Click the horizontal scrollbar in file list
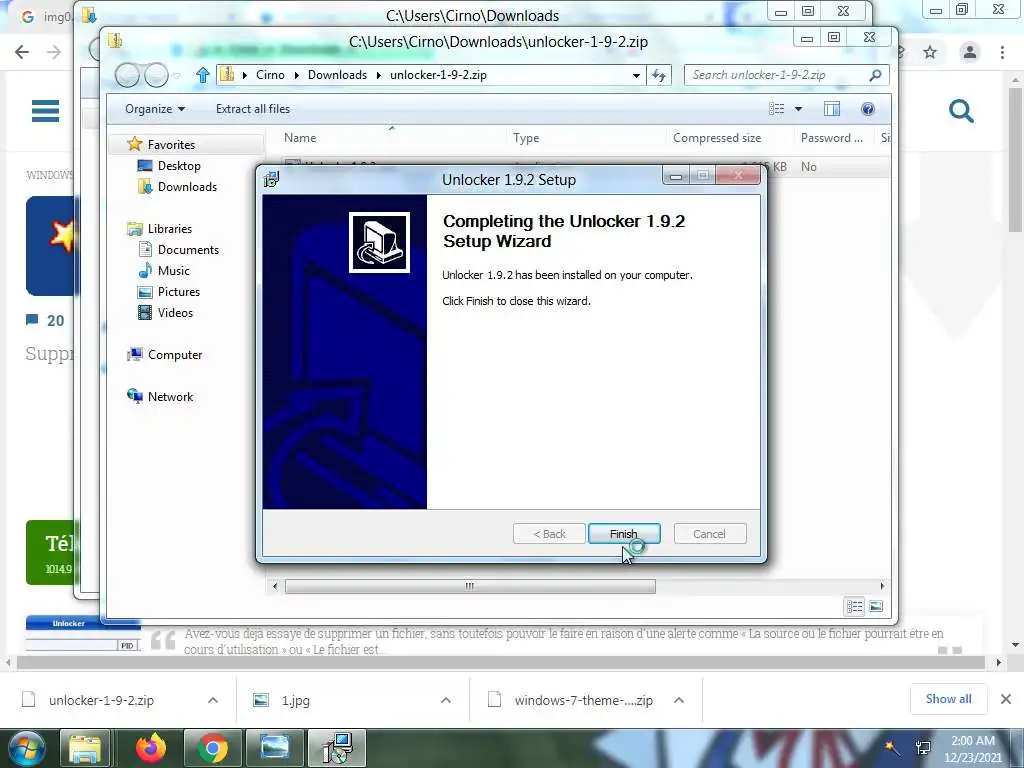Screen dimensions: 1024x768 point(470,586)
